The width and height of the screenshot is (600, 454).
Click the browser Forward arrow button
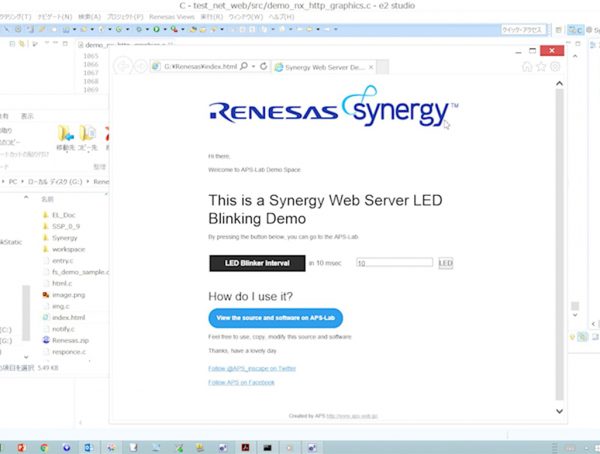140,67
